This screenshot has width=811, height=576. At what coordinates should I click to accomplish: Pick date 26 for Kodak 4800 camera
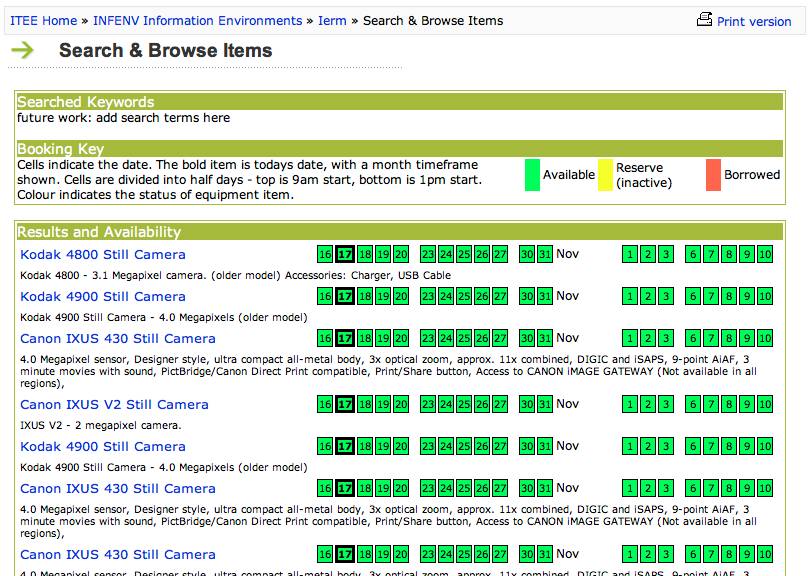(x=482, y=254)
